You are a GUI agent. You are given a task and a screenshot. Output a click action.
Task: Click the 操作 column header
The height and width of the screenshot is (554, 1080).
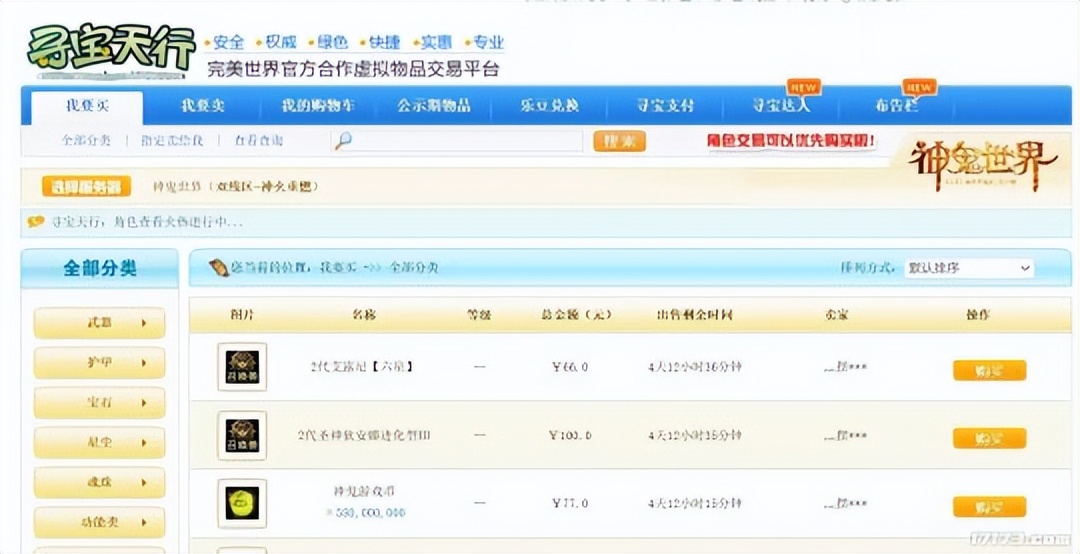pyautogui.click(x=978, y=315)
